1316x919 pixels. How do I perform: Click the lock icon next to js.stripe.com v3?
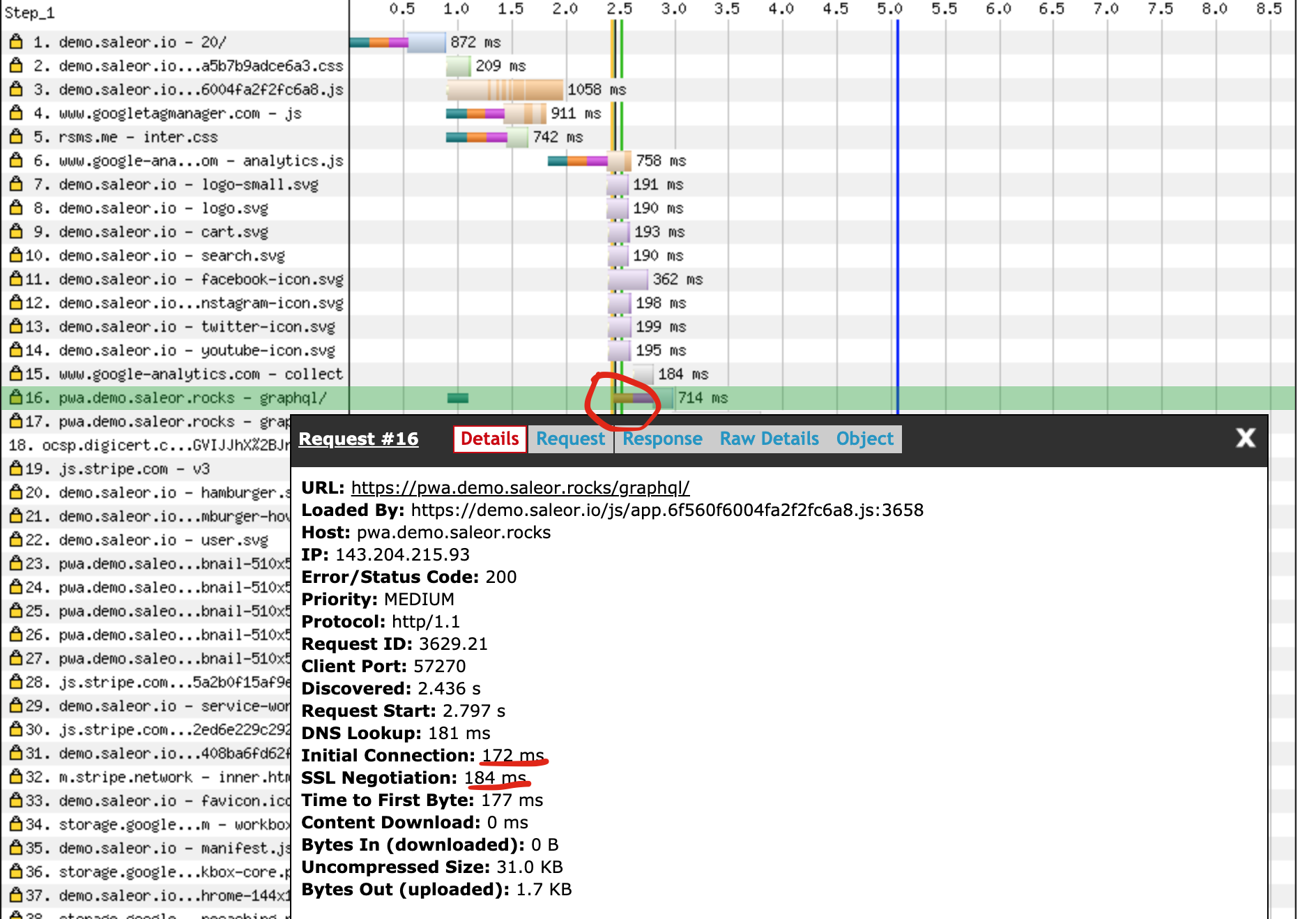[15, 469]
